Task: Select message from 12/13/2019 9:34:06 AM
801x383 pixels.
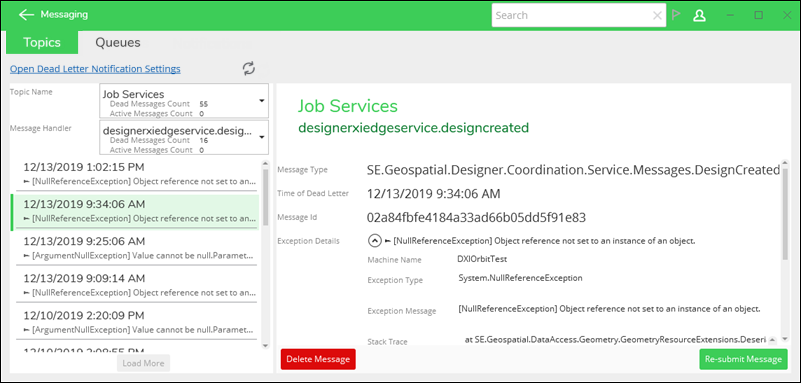Action: (135, 211)
